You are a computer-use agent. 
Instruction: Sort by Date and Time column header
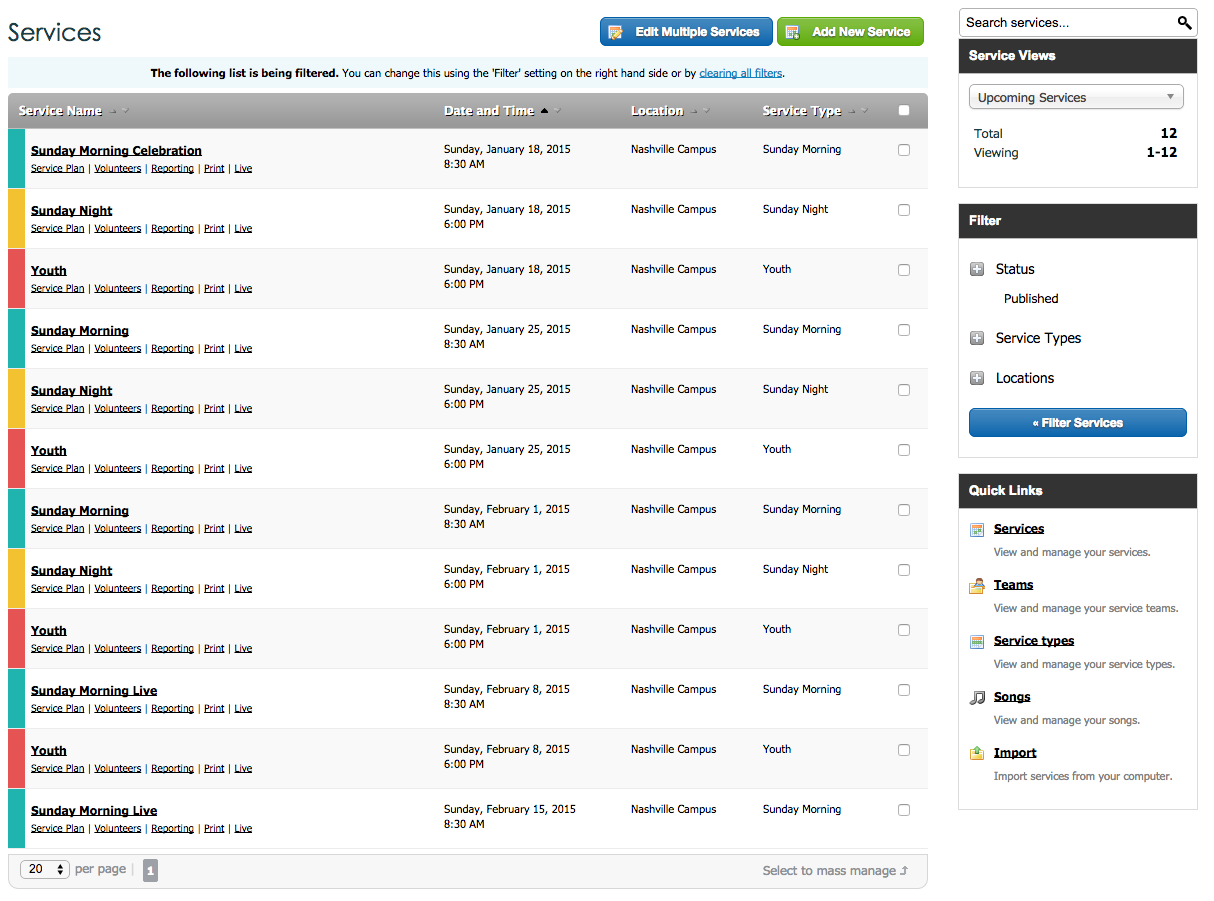click(x=489, y=111)
